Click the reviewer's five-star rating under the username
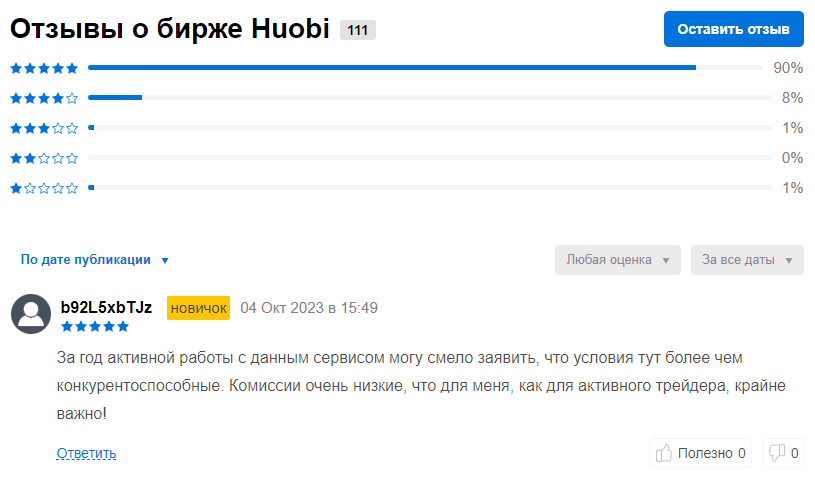Screen dimensions: 815x485 point(95,326)
